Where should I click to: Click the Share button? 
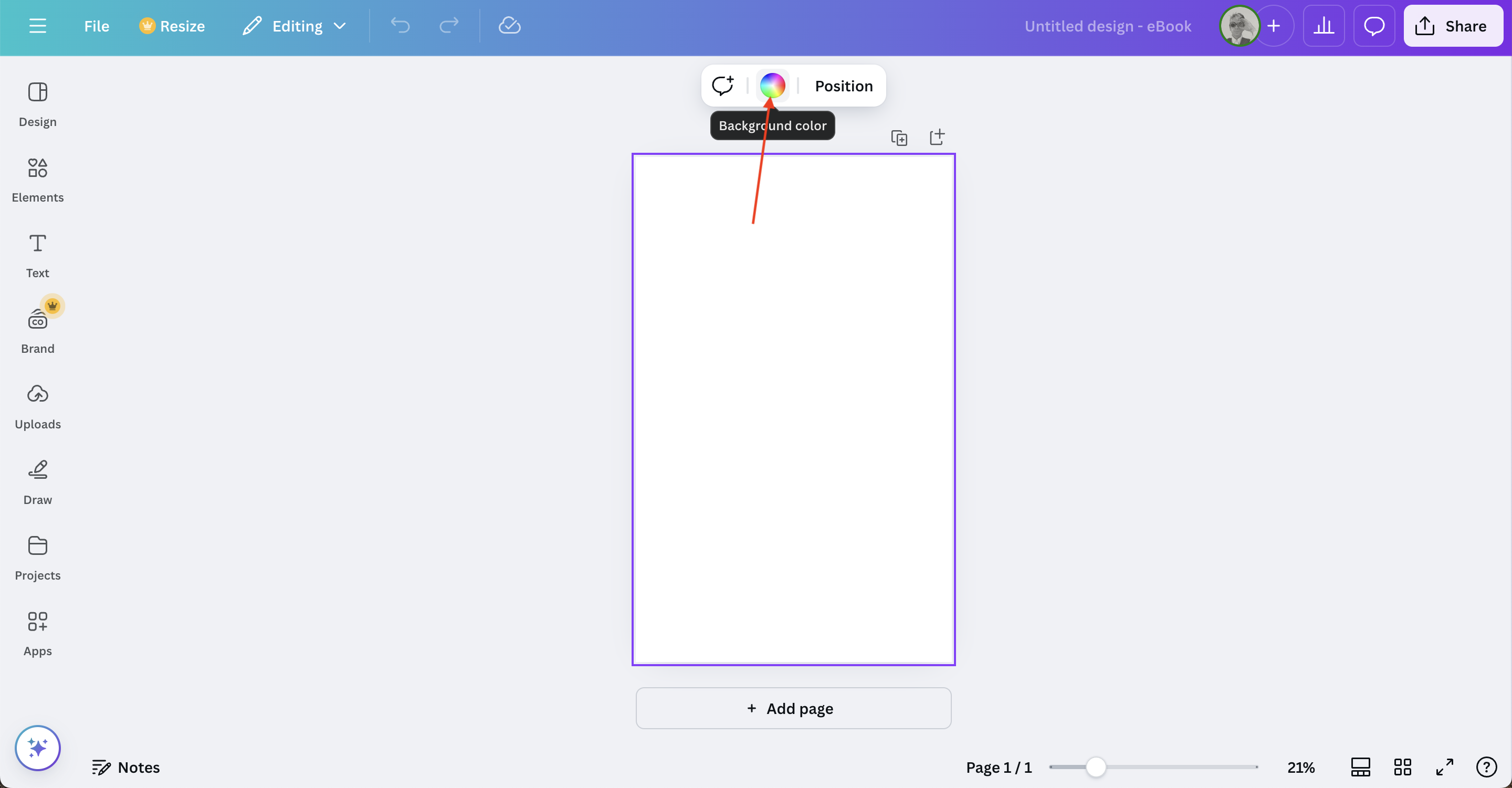tap(1453, 26)
